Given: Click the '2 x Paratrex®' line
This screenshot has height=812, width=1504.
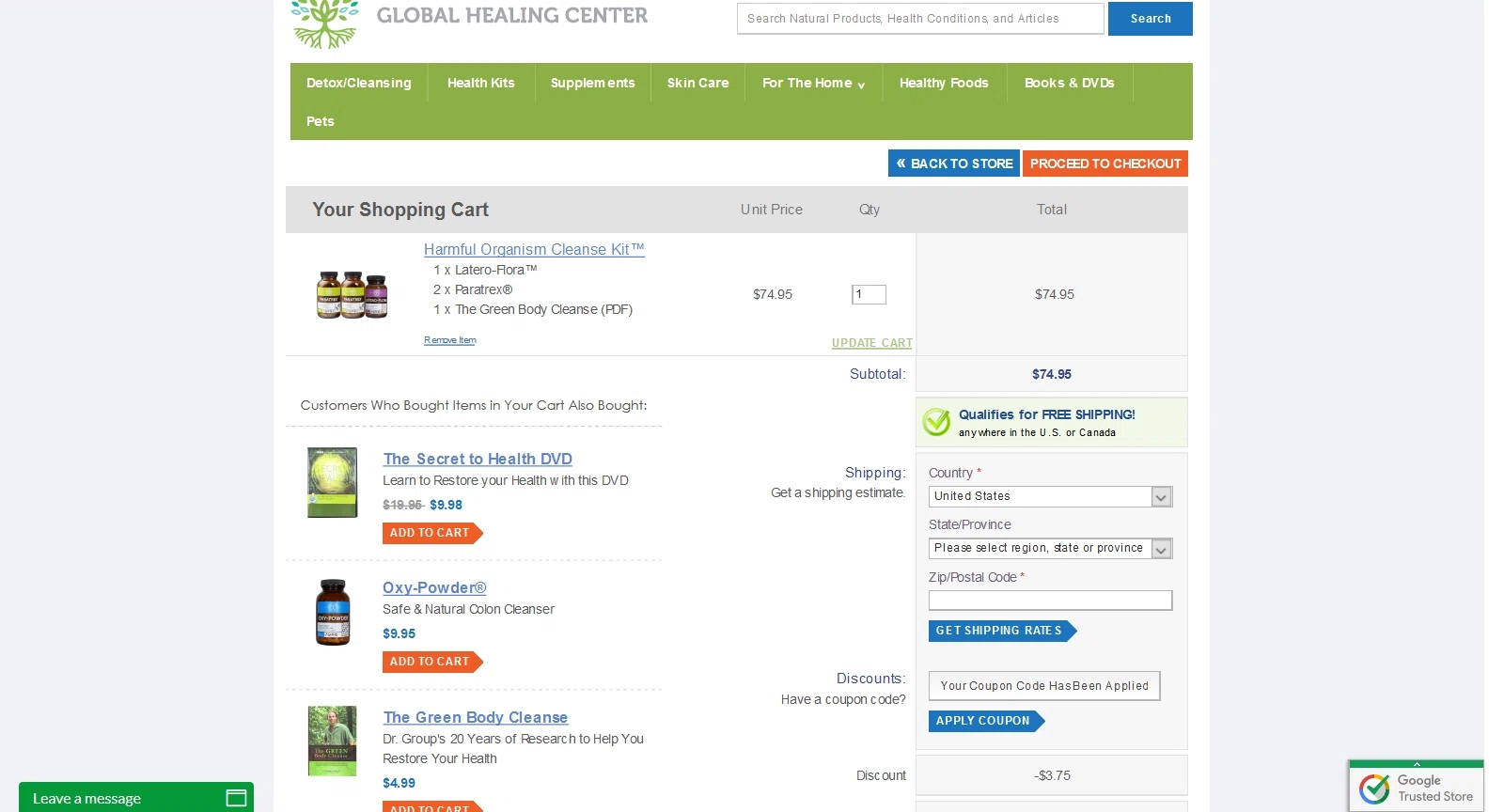Looking at the screenshot, I should tap(473, 289).
